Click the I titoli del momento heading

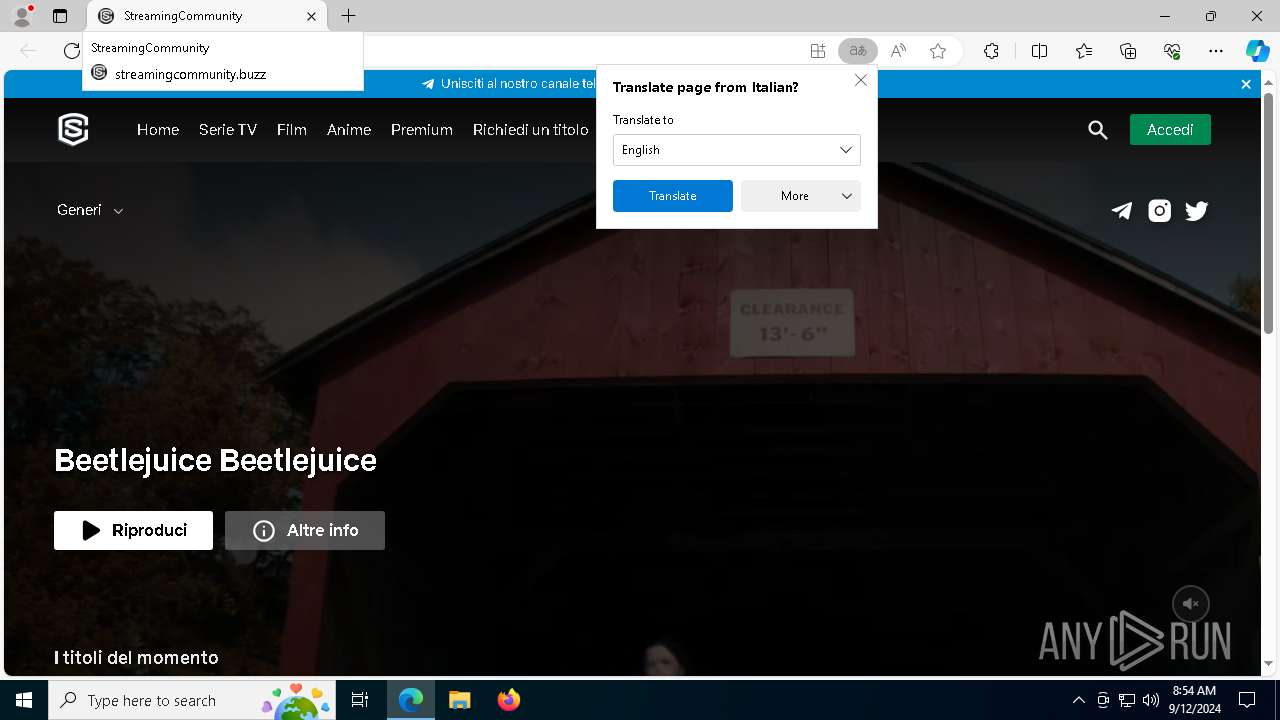click(136, 657)
